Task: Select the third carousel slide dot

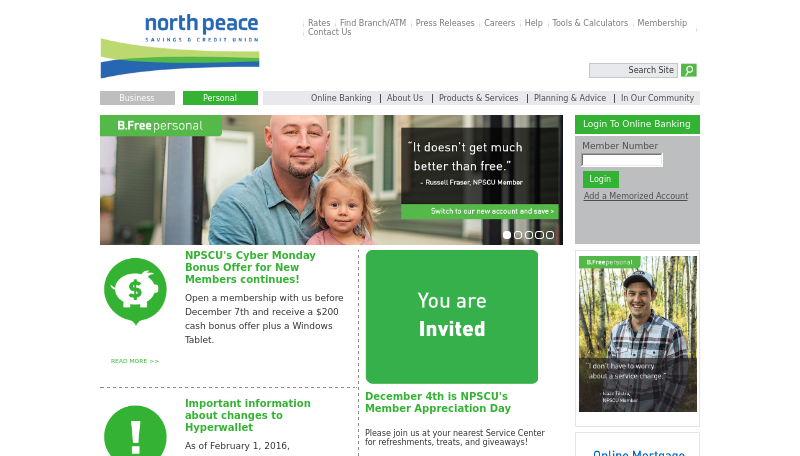Action: coord(529,235)
